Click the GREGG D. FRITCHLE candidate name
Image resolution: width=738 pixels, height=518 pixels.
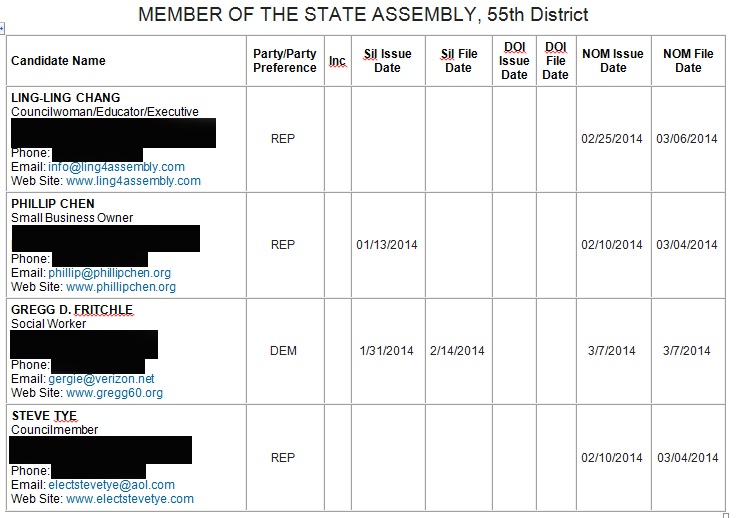coord(72,310)
